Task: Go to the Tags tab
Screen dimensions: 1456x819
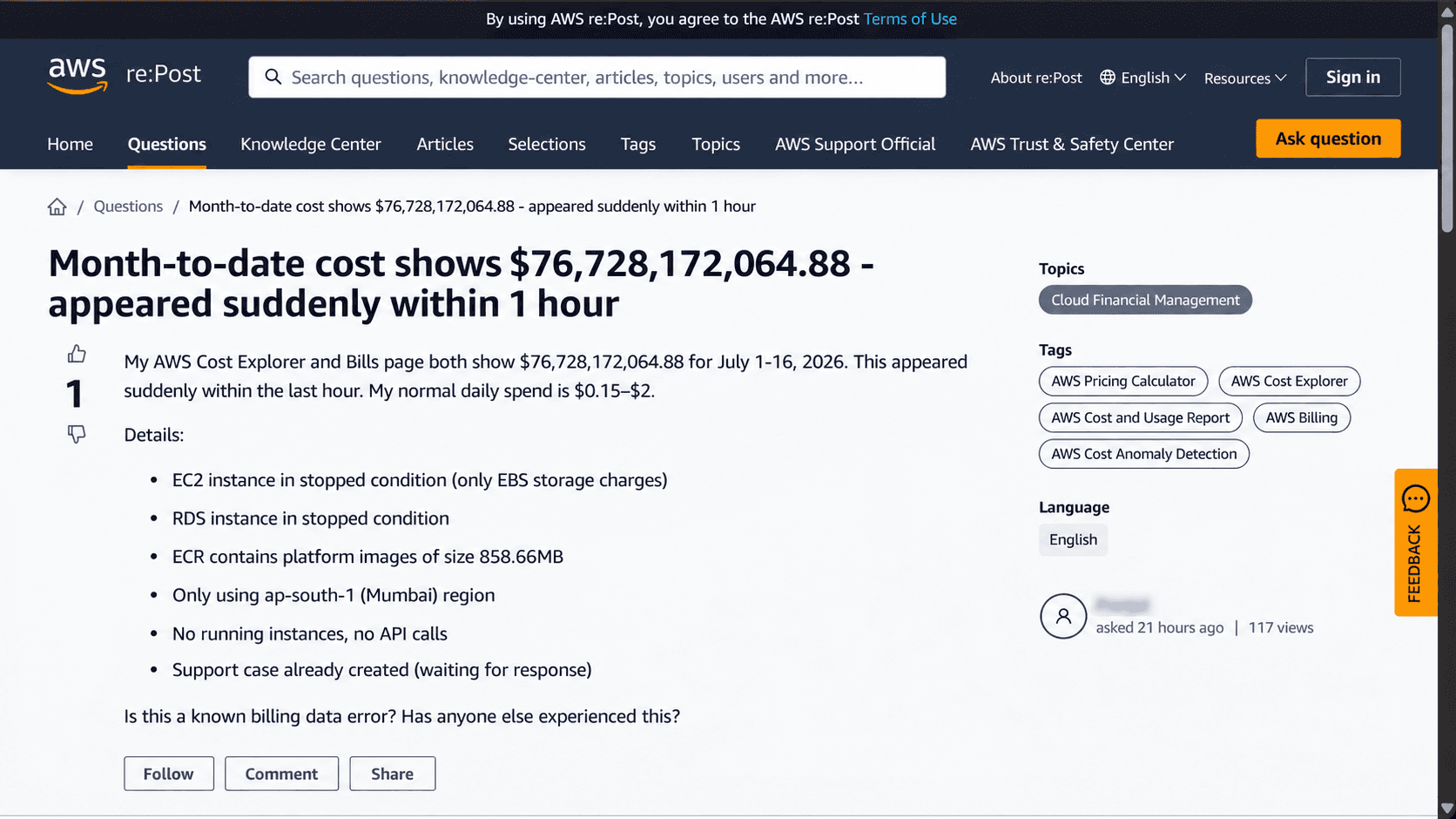Action: click(x=638, y=144)
